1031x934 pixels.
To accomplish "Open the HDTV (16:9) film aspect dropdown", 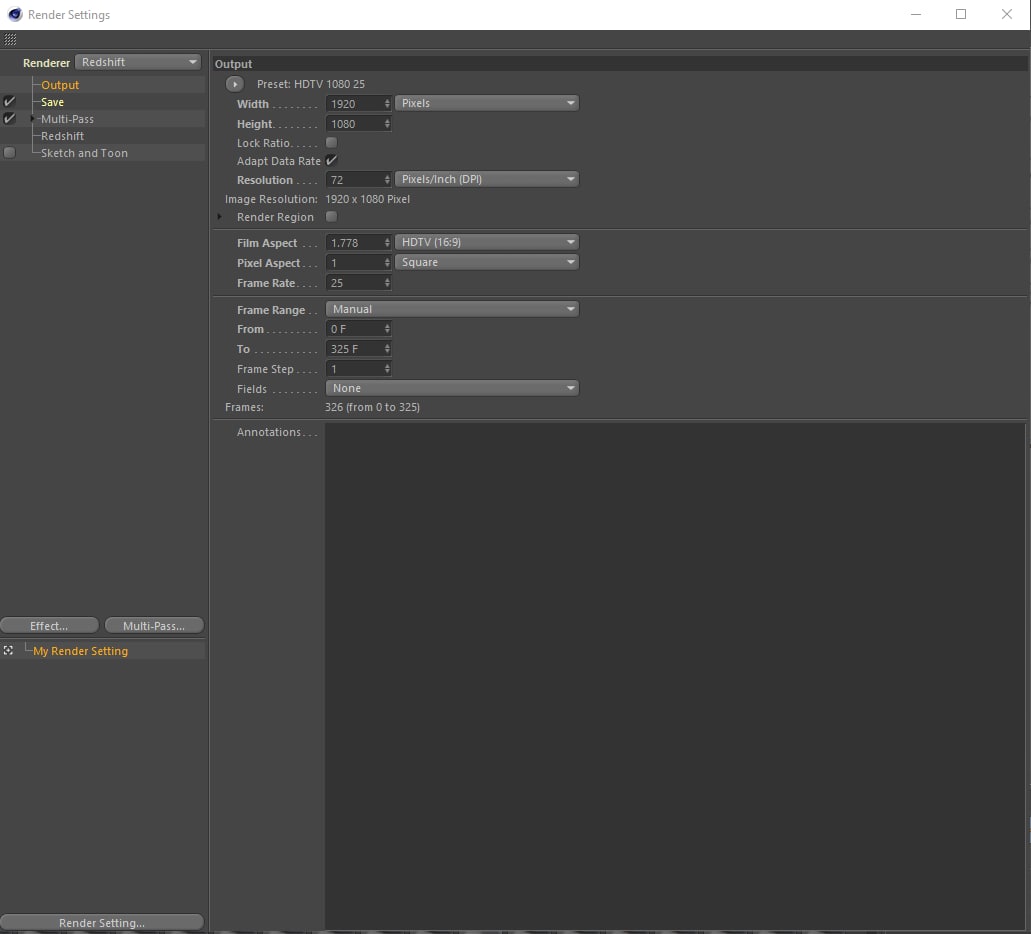I will pos(487,242).
